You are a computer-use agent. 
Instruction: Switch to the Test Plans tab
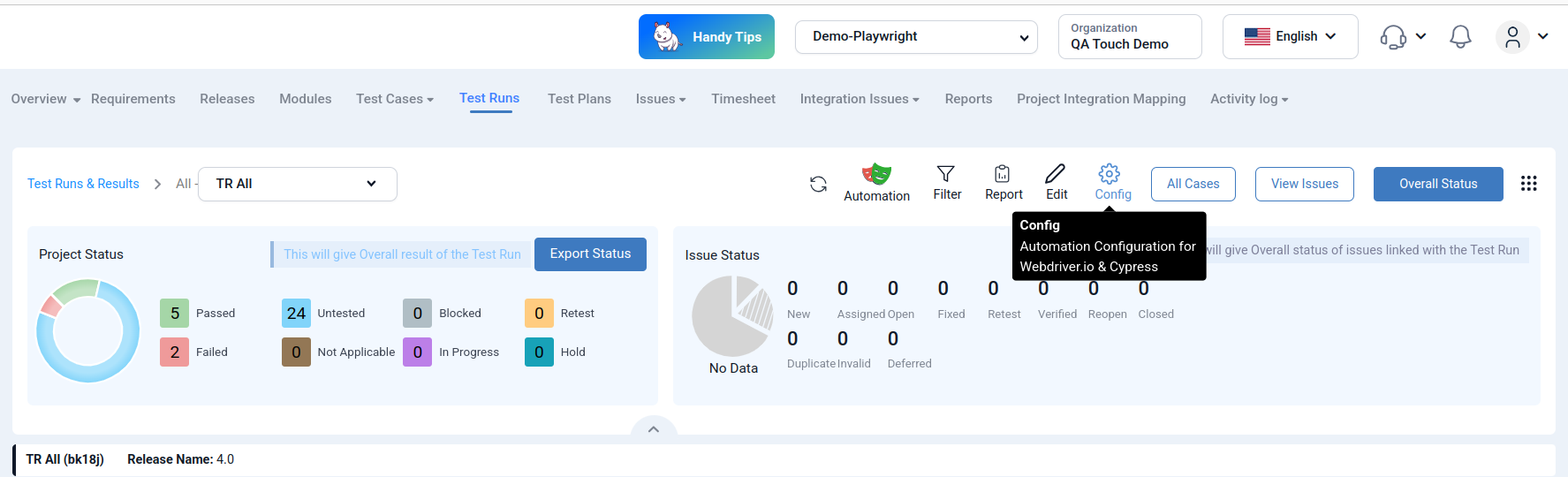579,99
